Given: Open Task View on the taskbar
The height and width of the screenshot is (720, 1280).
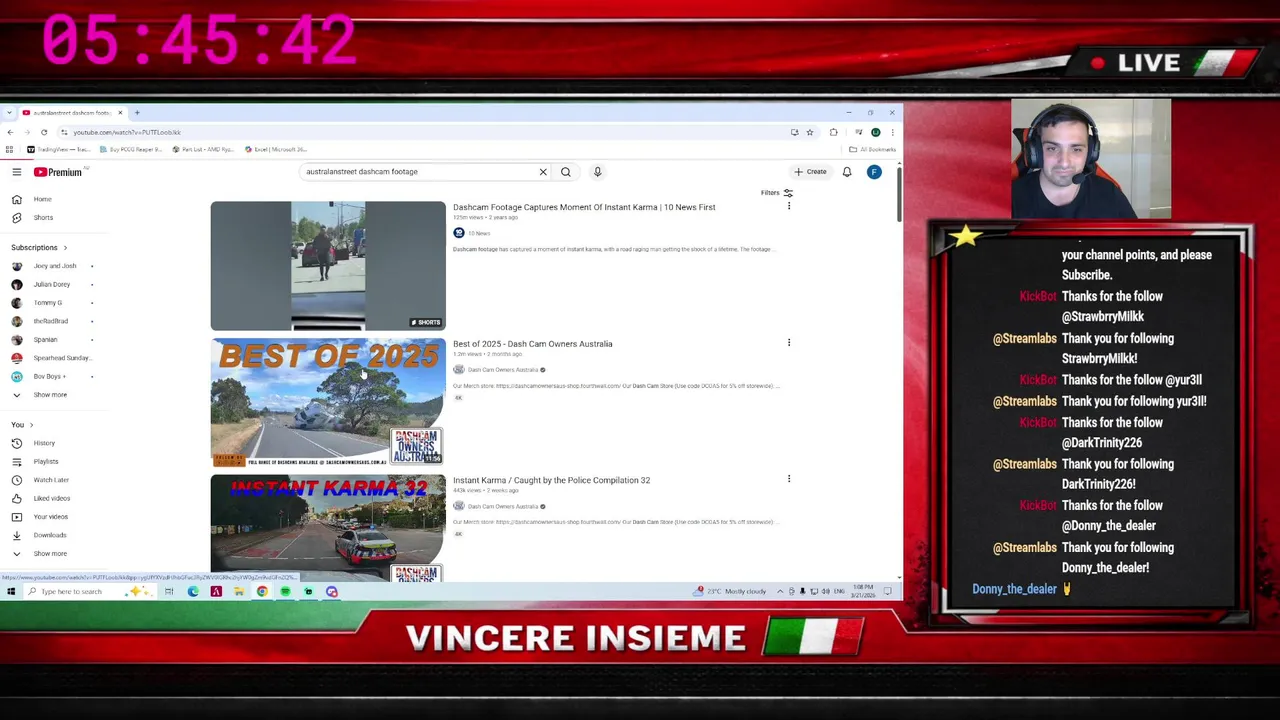Looking at the screenshot, I should click(169, 592).
